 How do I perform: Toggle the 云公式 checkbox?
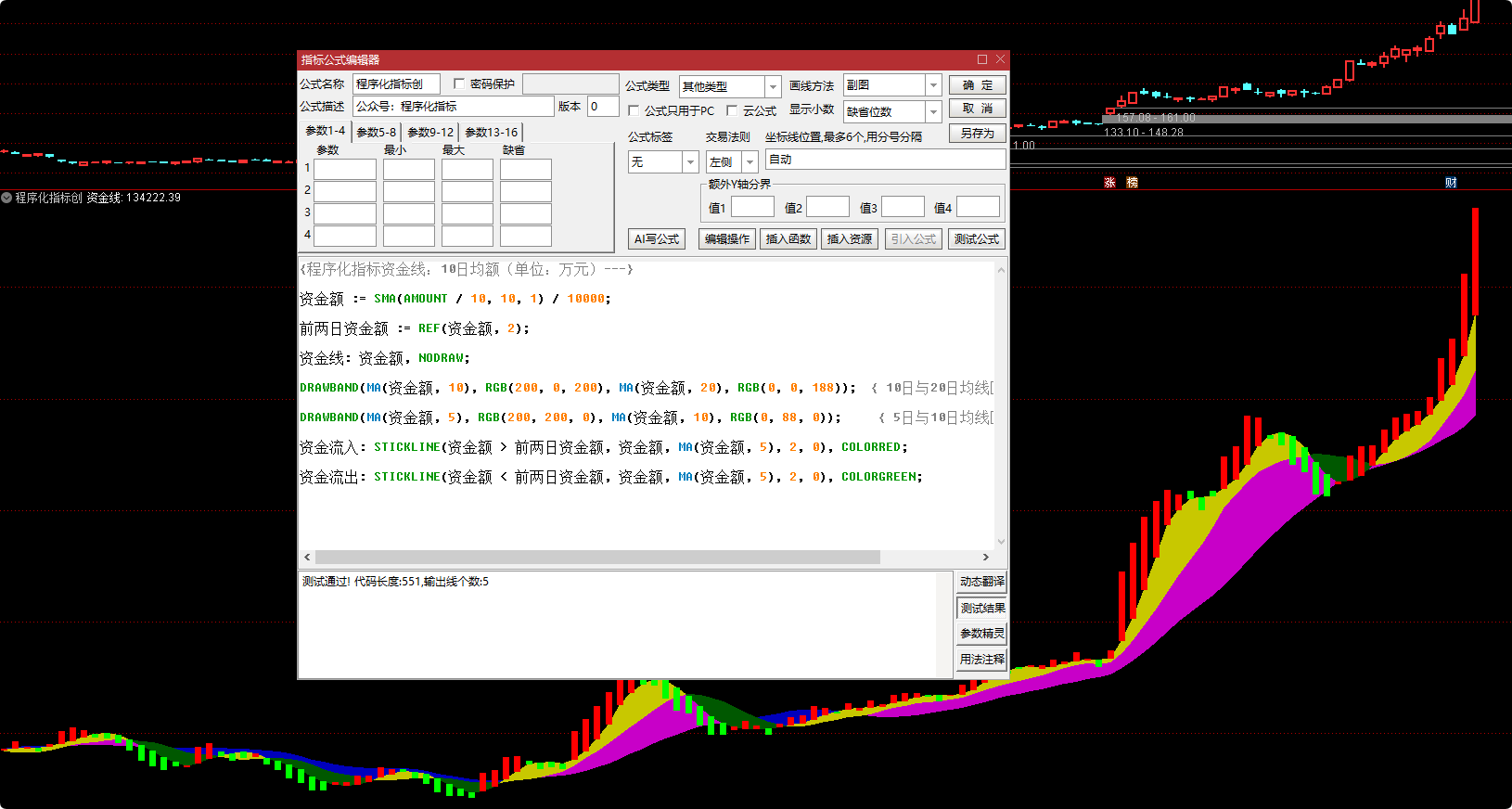[732, 110]
